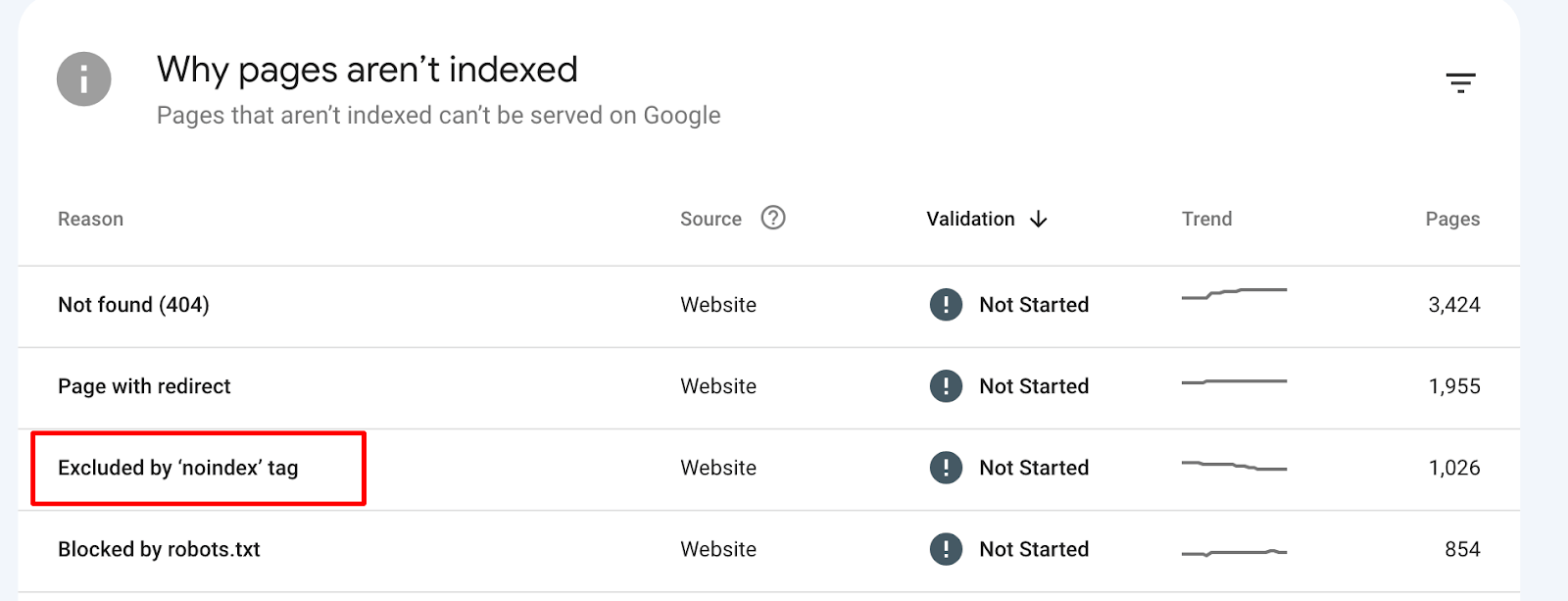Image resolution: width=1568 pixels, height=601 pixels.
Task: Sort by the Reason column header
Action: [90, 220]
